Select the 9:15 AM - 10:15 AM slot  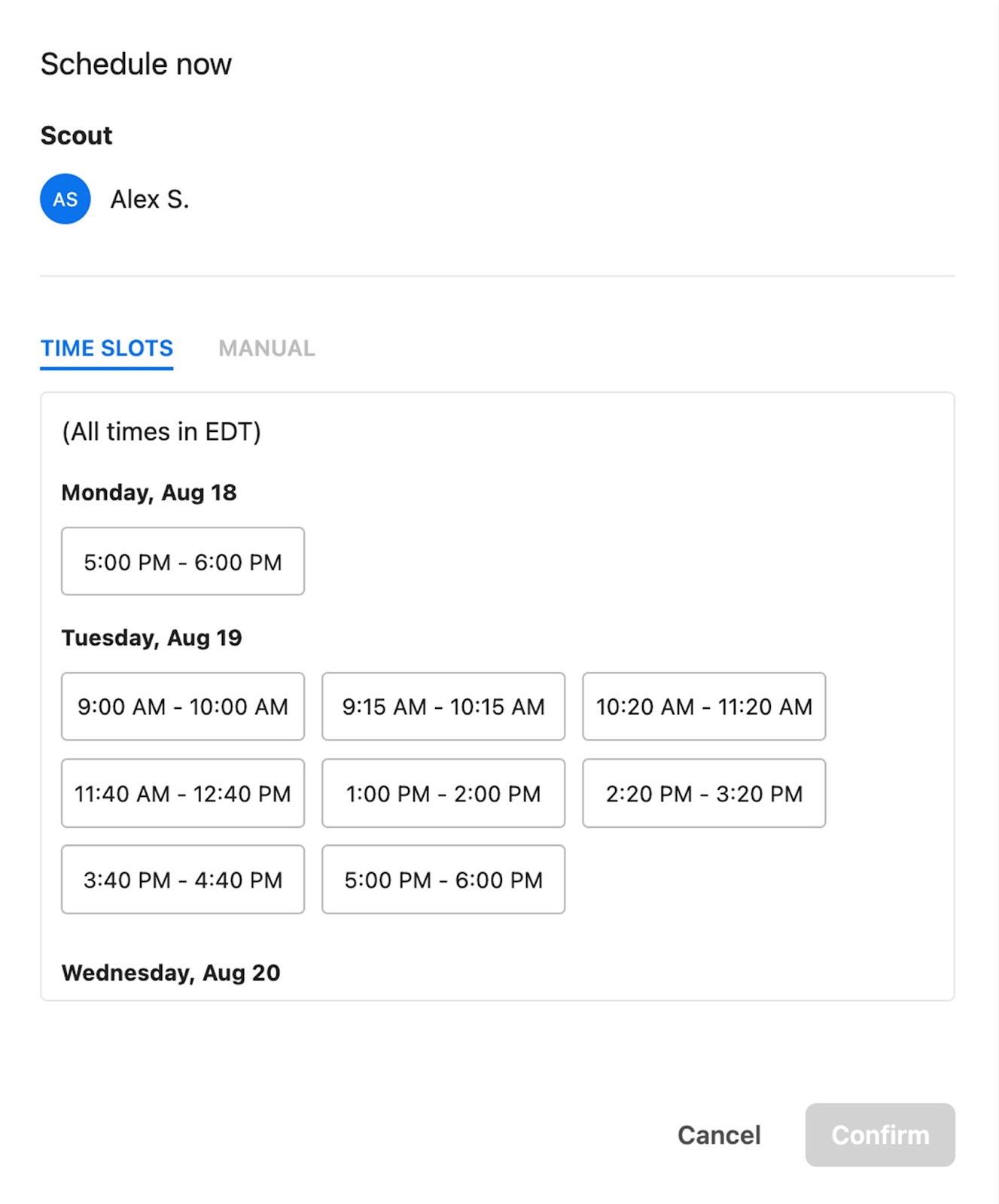pyautogui.click(x=443, y=707)
